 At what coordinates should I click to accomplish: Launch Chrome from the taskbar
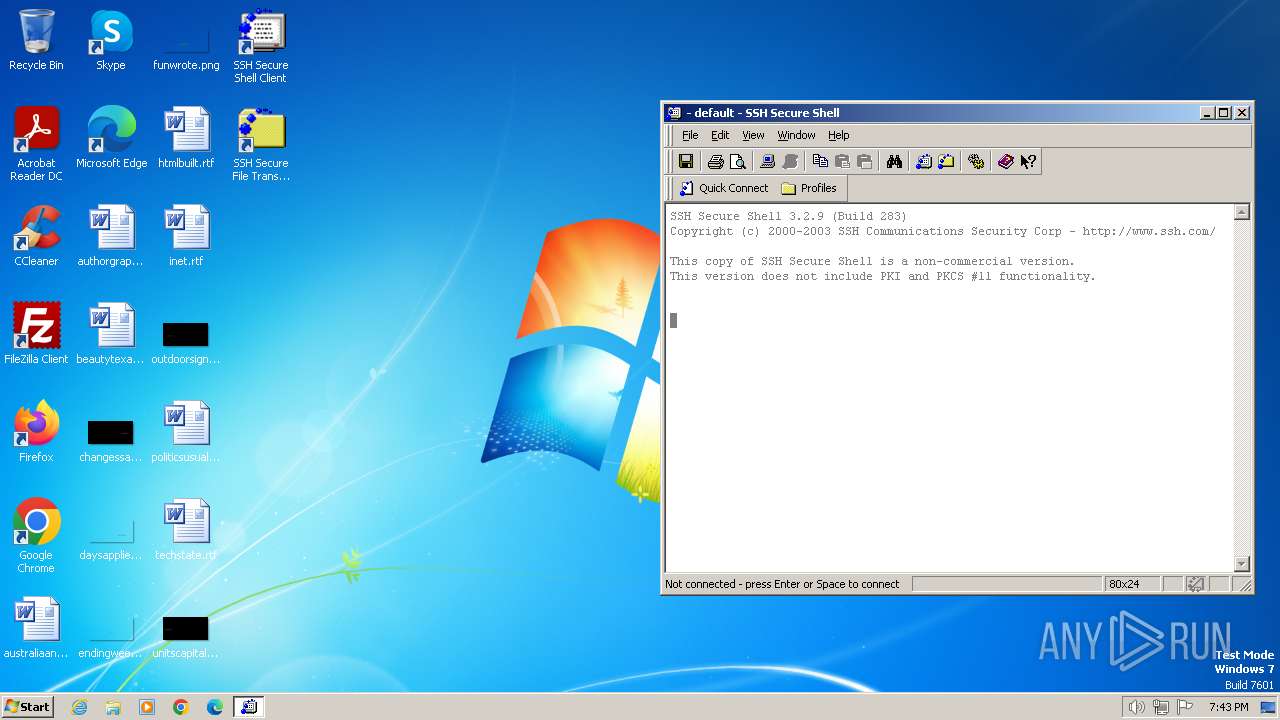coord(181,707)
